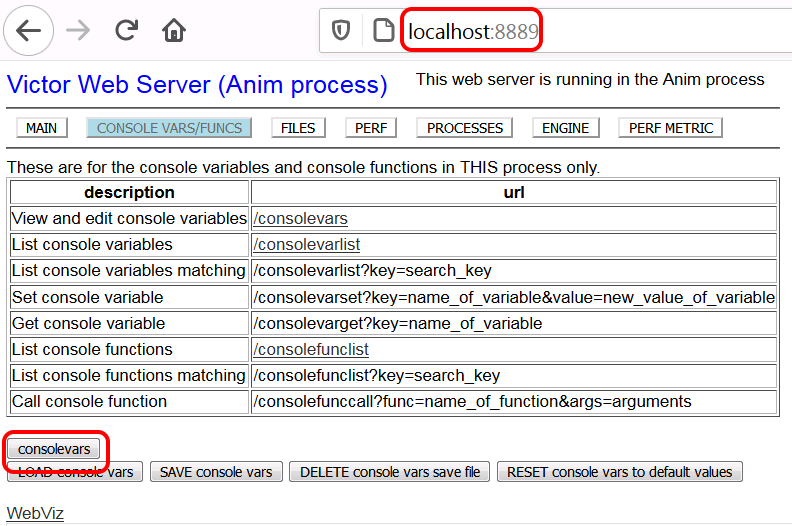Open the PERF tab
This screenshot has width=792, height=526.
pos(371,128)
